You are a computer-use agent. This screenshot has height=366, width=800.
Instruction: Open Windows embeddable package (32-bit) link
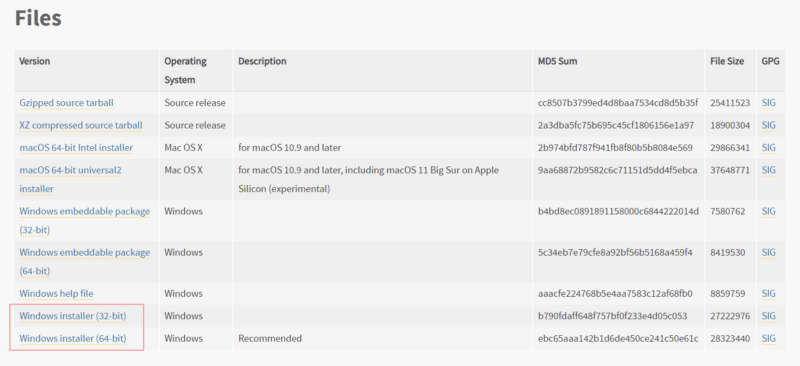point(85,221)
